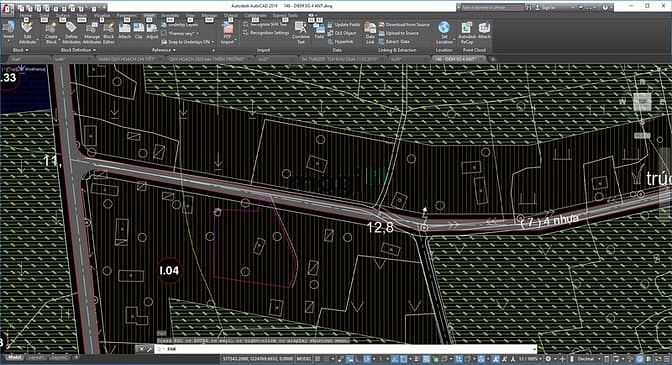The image size is (672, 365).
Task: Click the Help question mark icon
Action: coord(606,8)
